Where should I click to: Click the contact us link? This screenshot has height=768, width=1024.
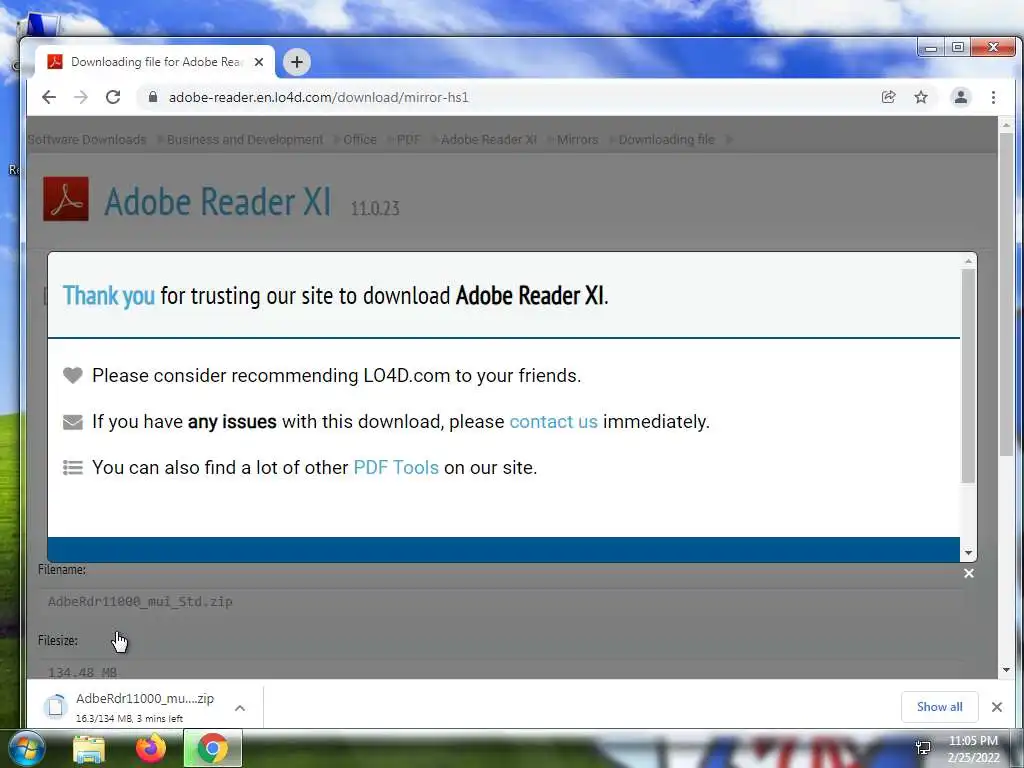click(553, 422)
